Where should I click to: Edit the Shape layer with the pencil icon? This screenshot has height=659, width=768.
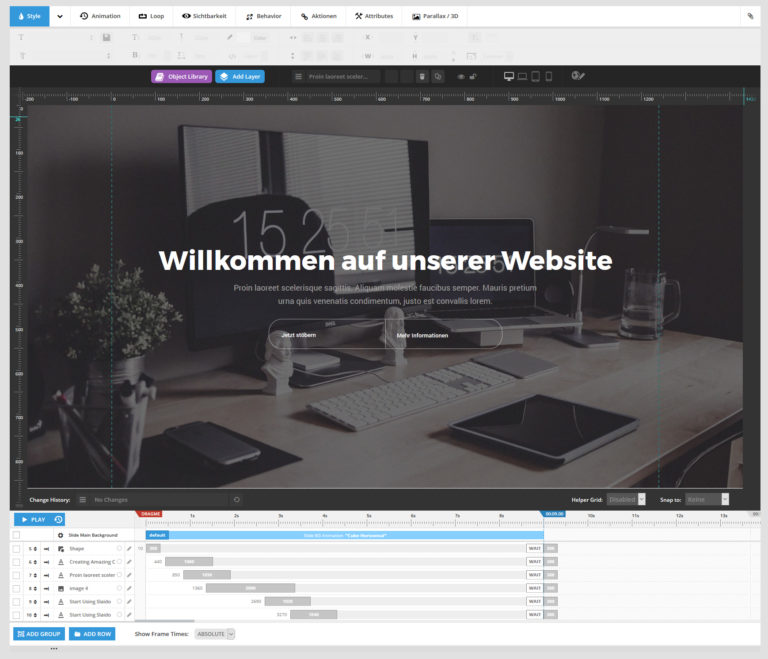tap(129, 549)
